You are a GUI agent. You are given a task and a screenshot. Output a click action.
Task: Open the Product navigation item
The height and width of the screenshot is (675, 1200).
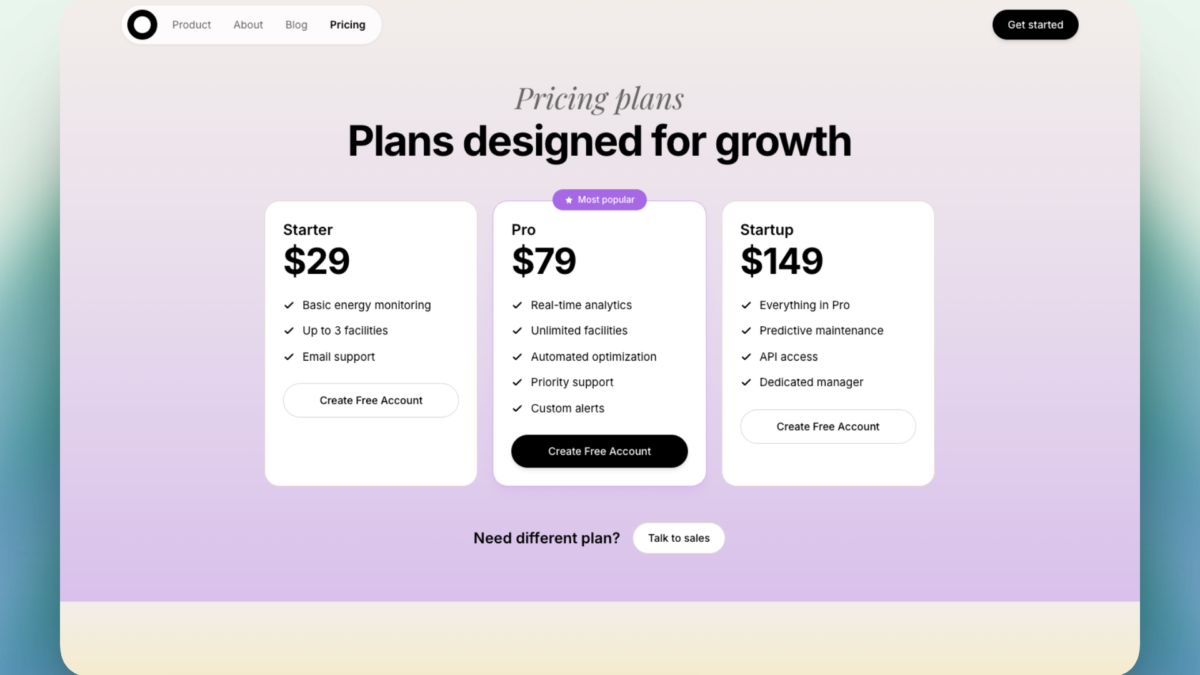191,24
